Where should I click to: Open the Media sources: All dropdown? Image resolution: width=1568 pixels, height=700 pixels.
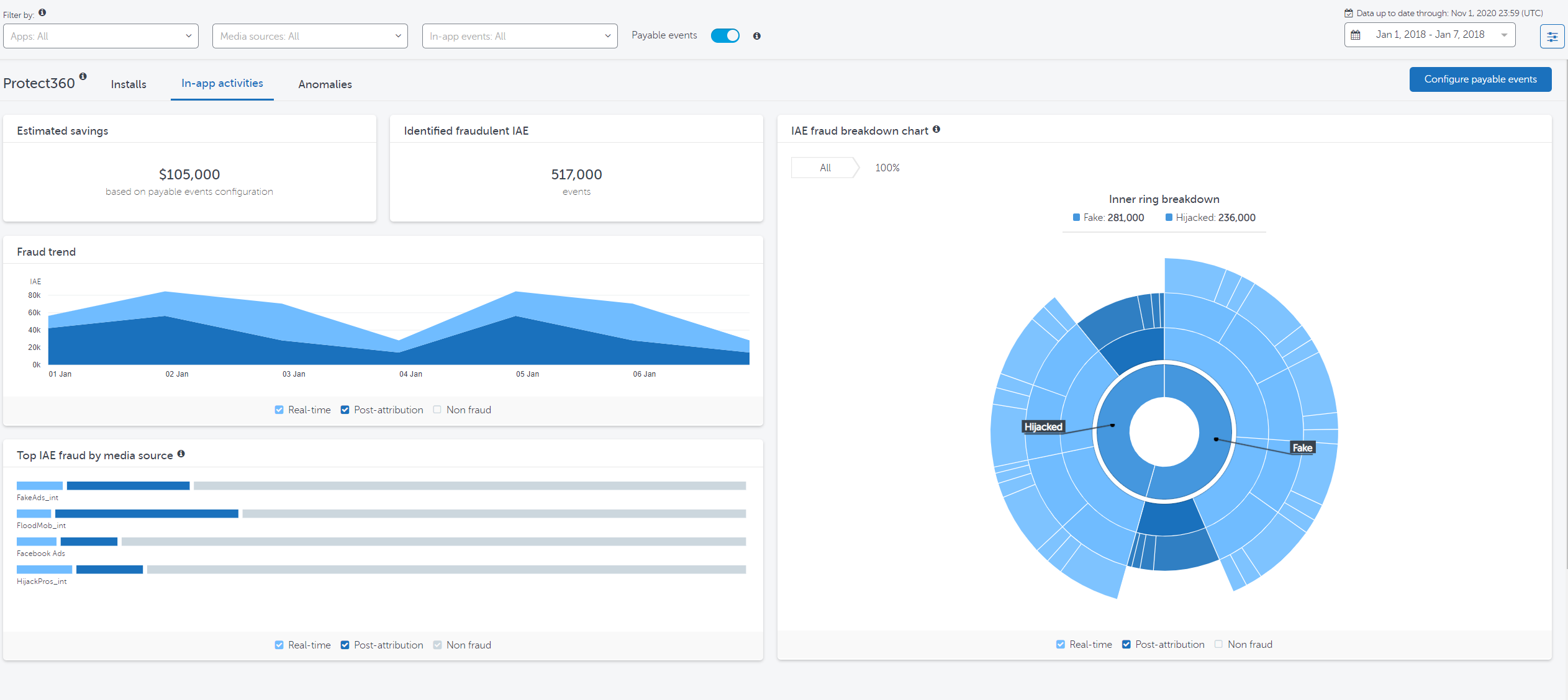point(310,36)
